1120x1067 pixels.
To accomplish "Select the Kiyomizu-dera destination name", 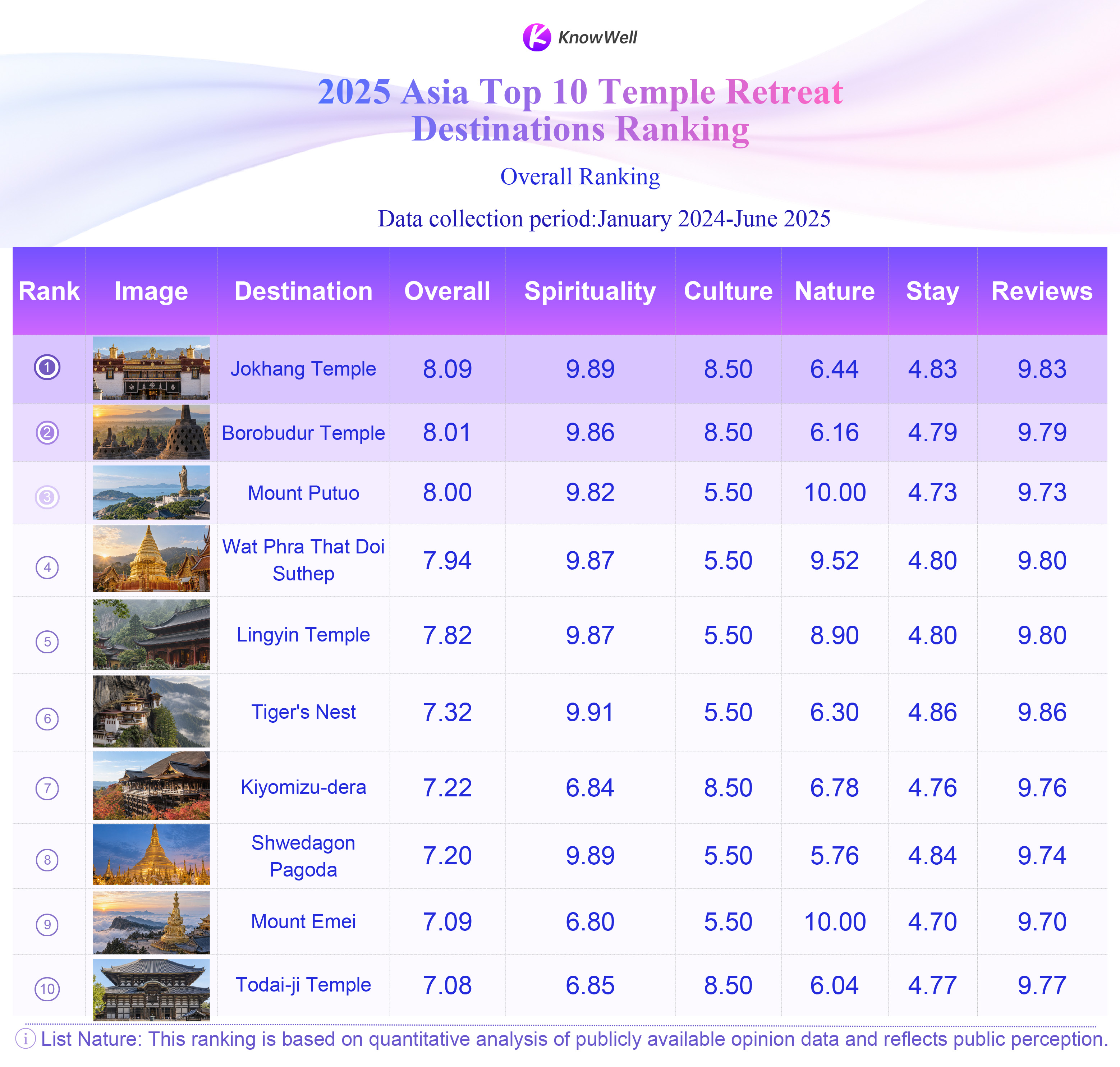I will (x=303, y=787).
